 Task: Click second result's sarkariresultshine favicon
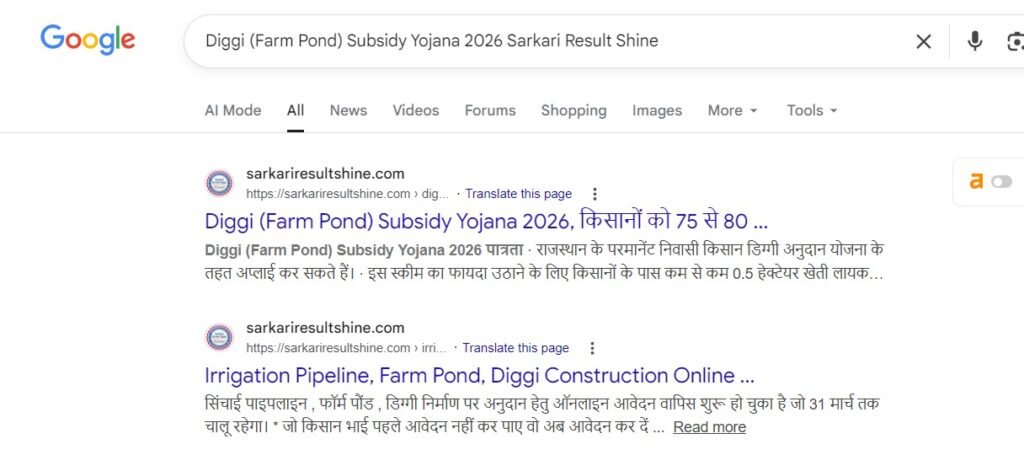tap(219, 337)
